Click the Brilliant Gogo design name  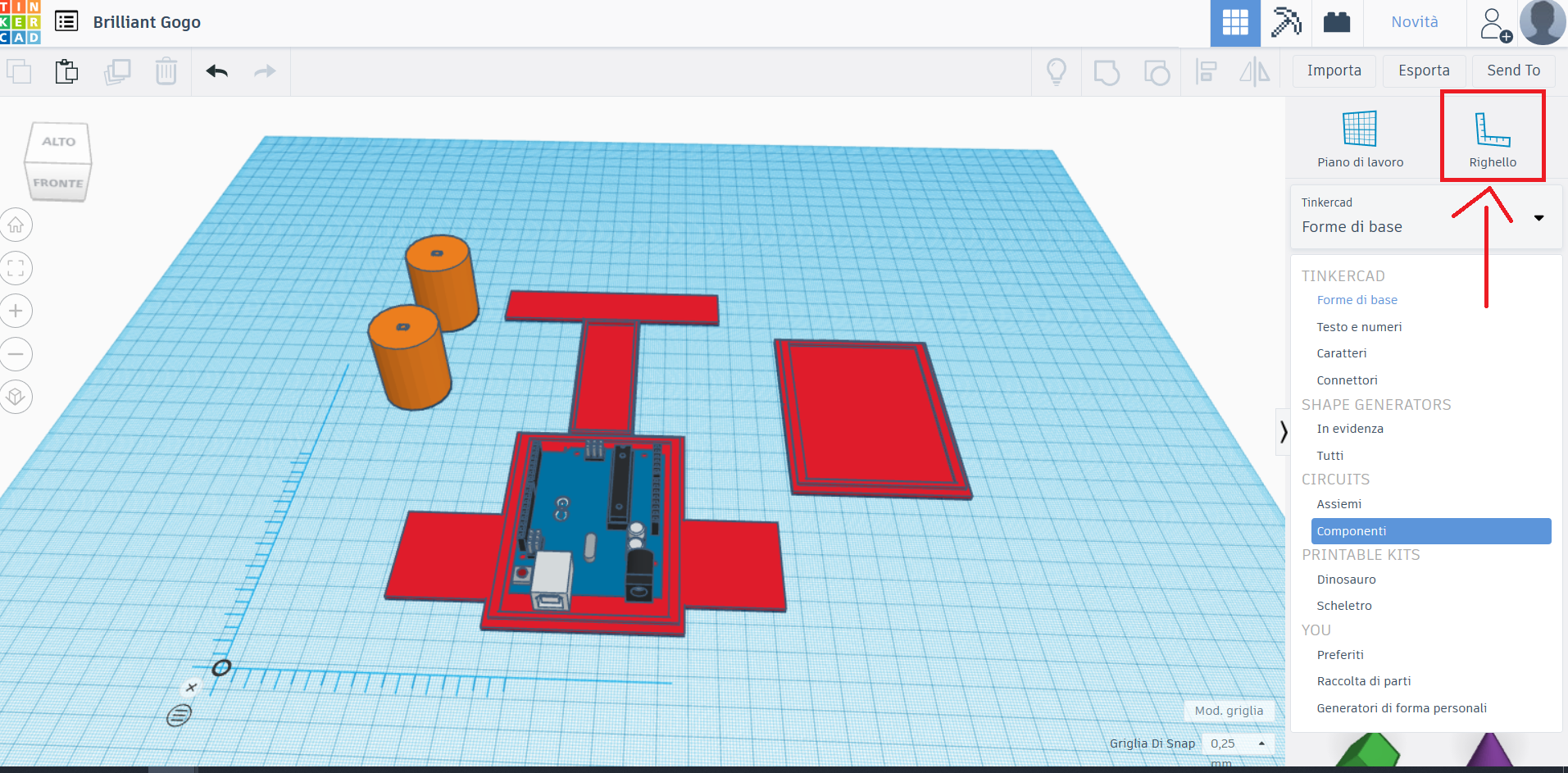(147, 22)
